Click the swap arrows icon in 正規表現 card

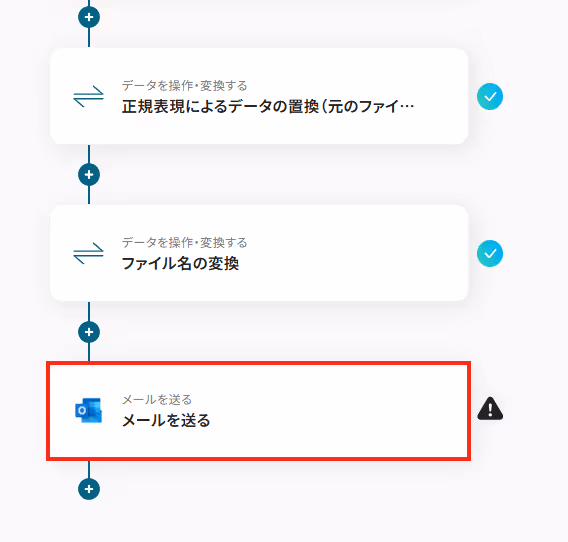point(88,96)
